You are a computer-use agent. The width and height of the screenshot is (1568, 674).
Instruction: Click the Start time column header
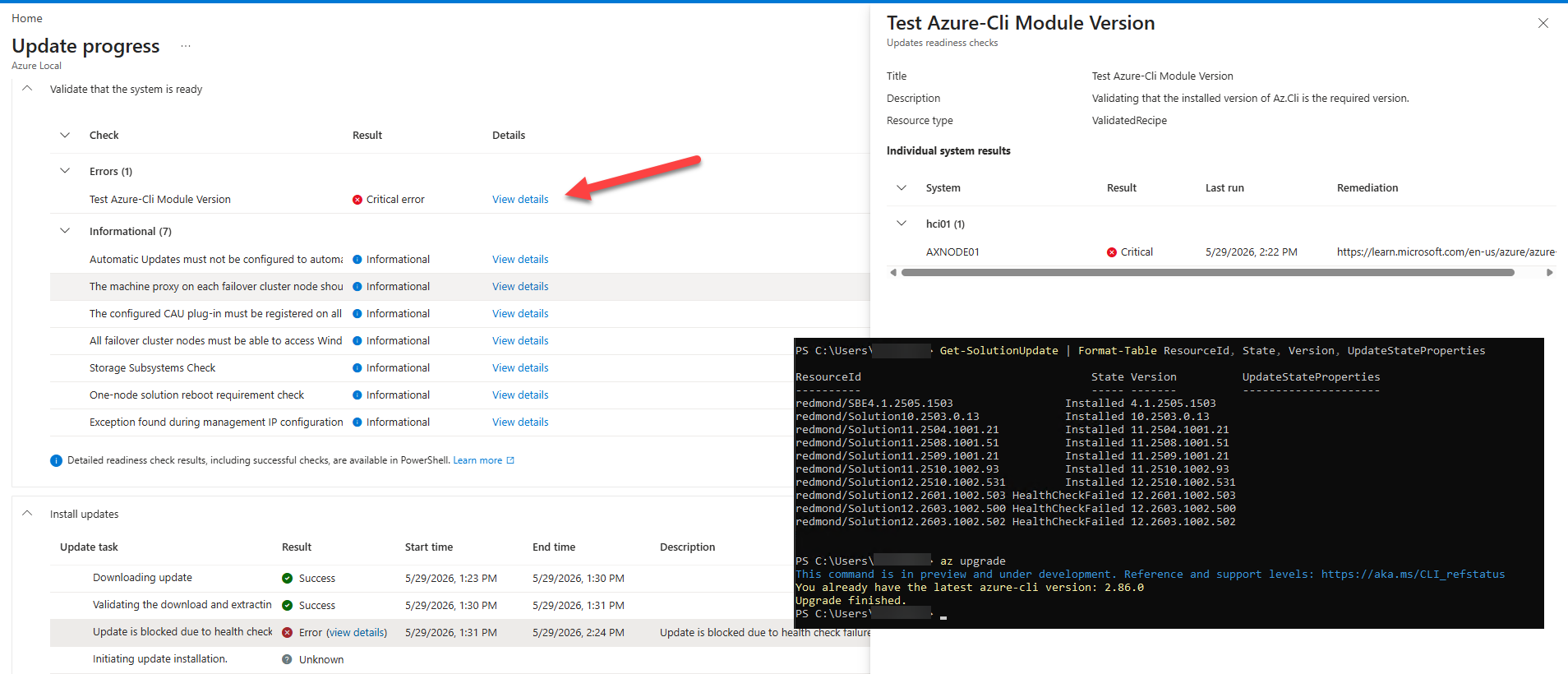coord(429,547)
